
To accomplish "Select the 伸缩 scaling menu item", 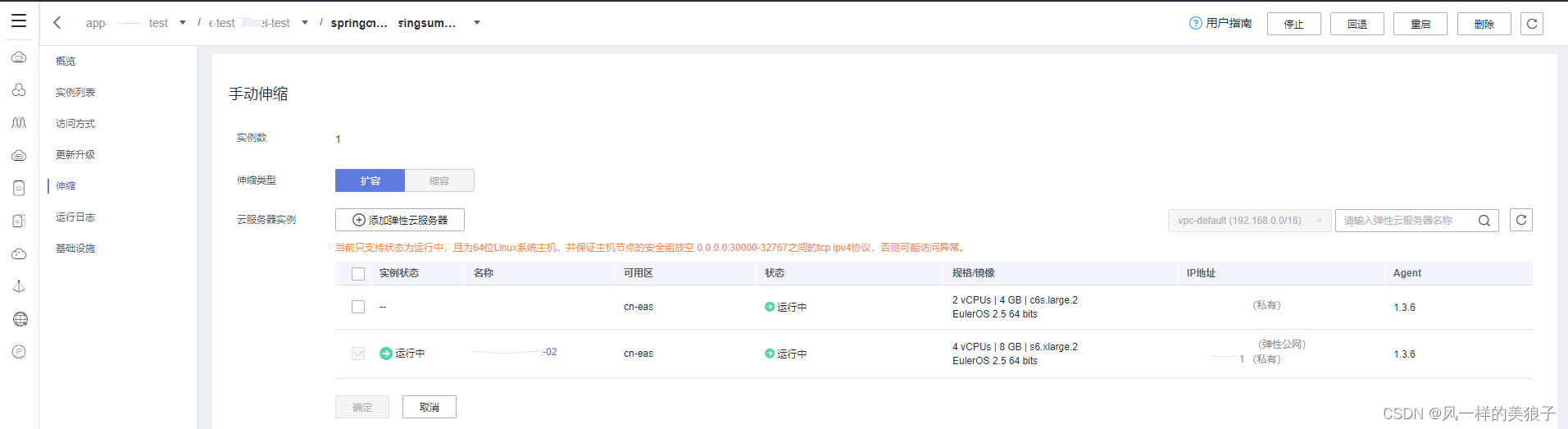I will coord(66,186).
